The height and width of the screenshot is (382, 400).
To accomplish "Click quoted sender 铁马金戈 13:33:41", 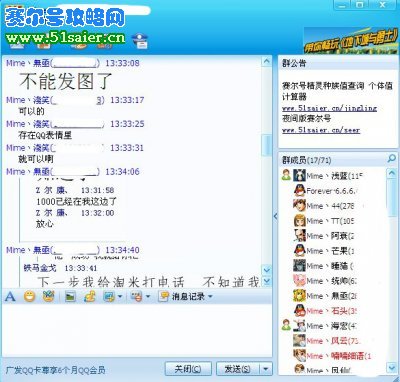I will click(x=60, y=268).
